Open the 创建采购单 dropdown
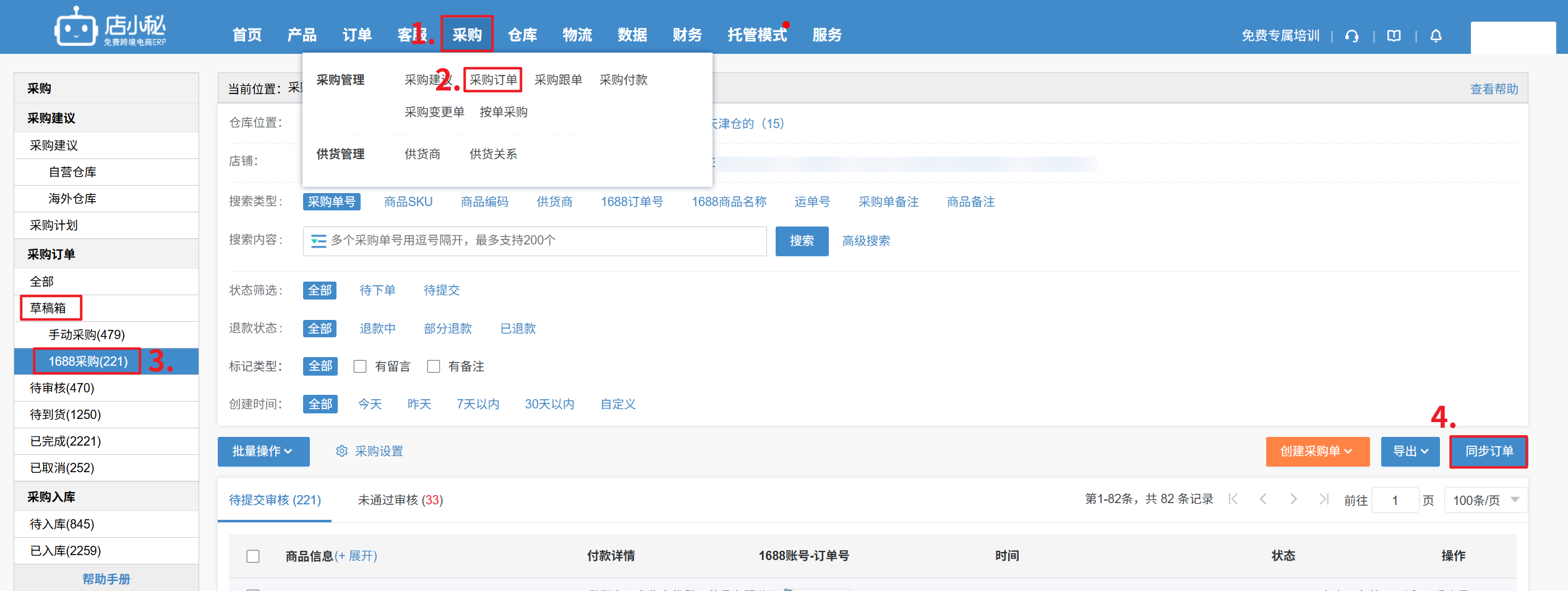This screenshot has height=591, width=1568. tap(1317, 451)
